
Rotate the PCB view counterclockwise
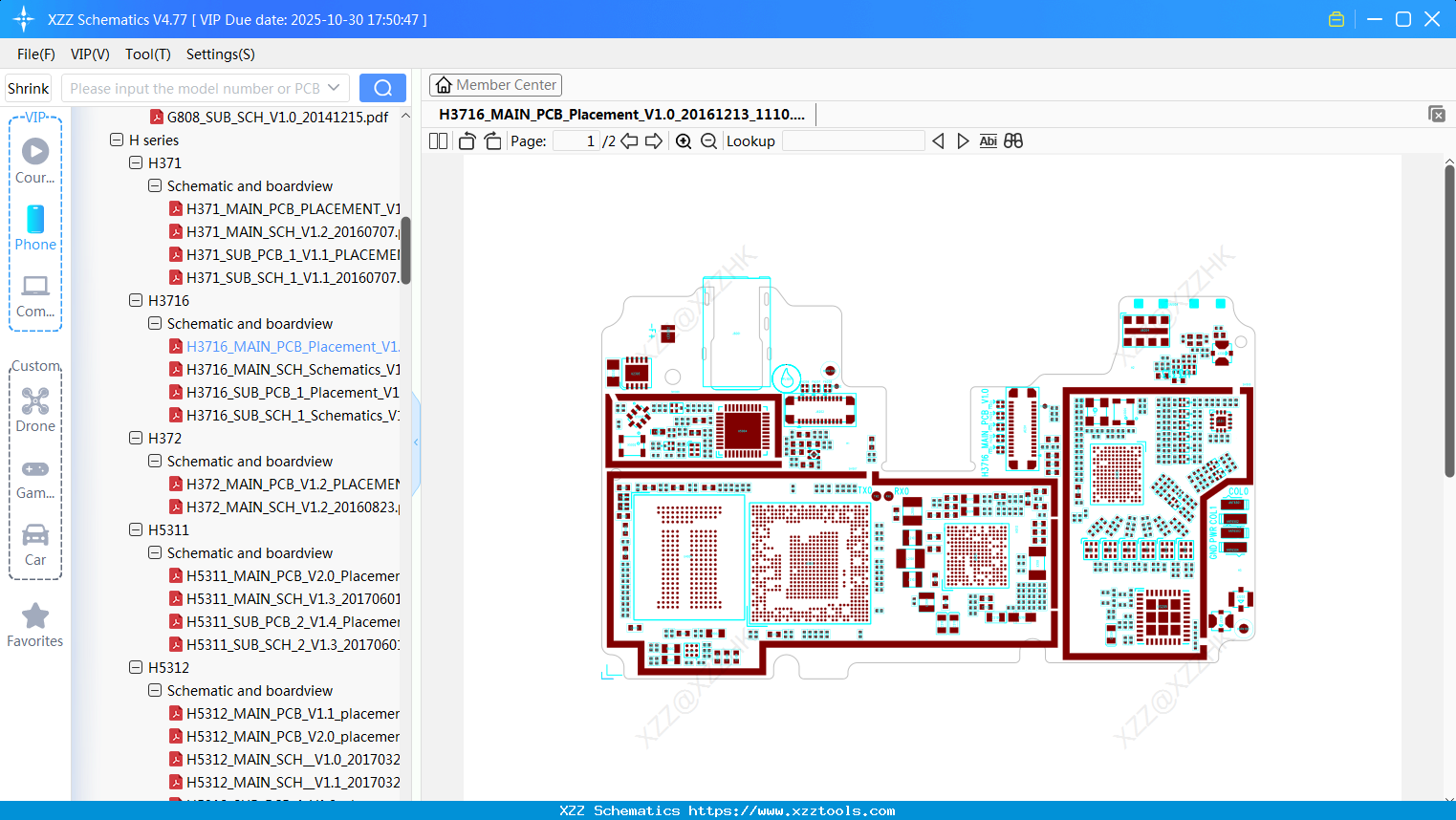466,140
